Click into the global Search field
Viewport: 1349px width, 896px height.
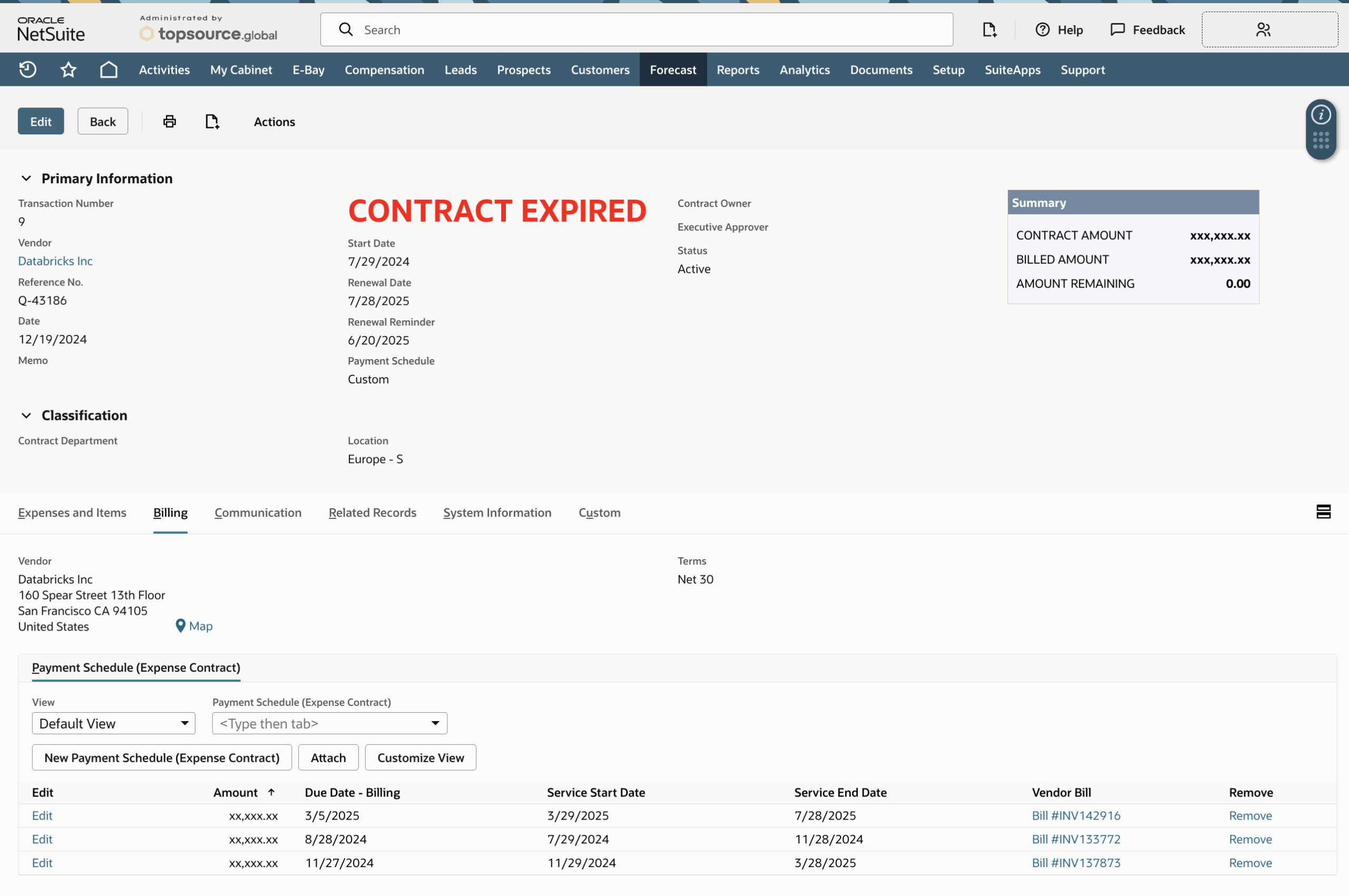tap(637, 29)
